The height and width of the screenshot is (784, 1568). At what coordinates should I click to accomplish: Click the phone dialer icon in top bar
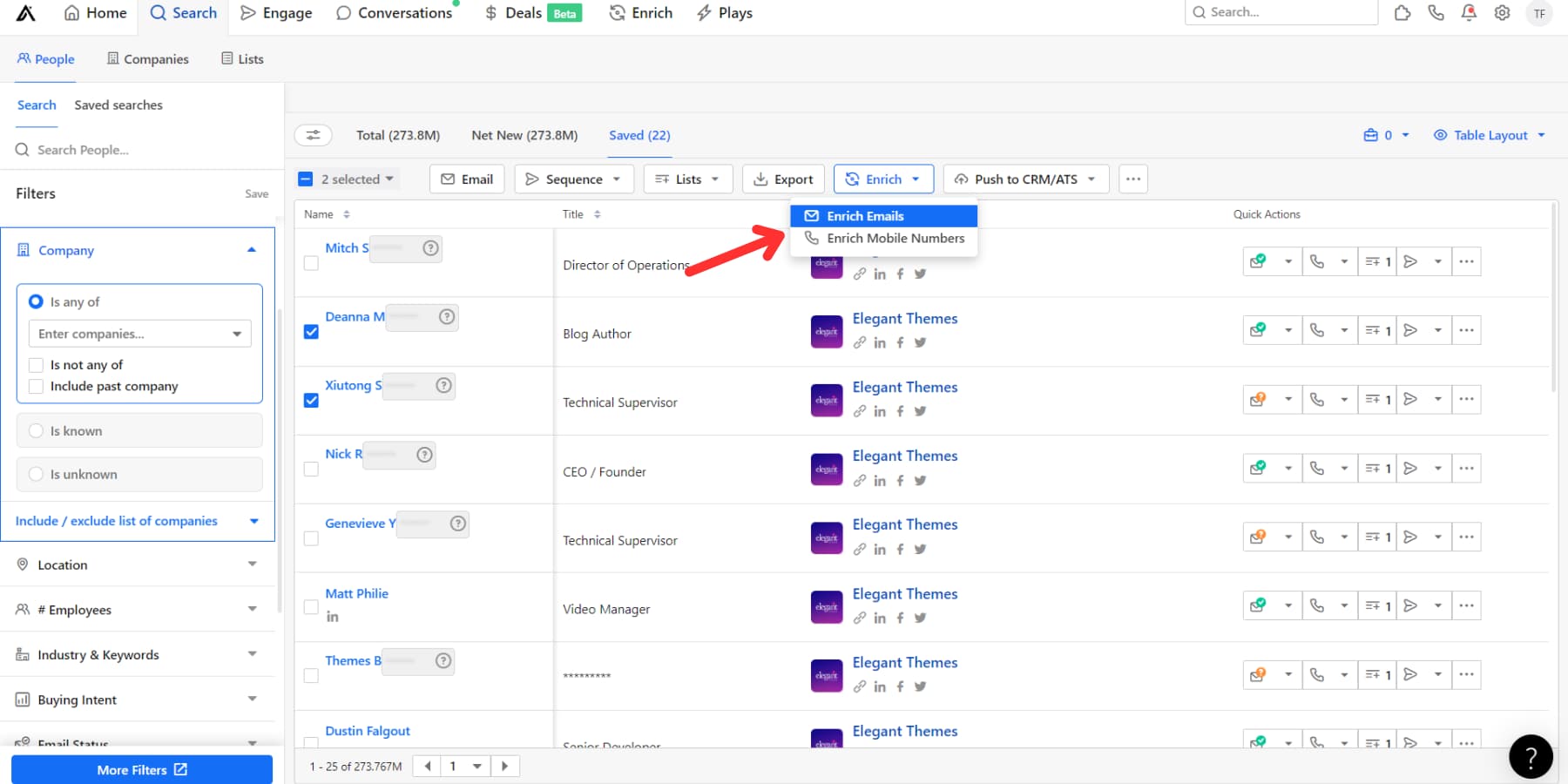[x=1436, y=13]
